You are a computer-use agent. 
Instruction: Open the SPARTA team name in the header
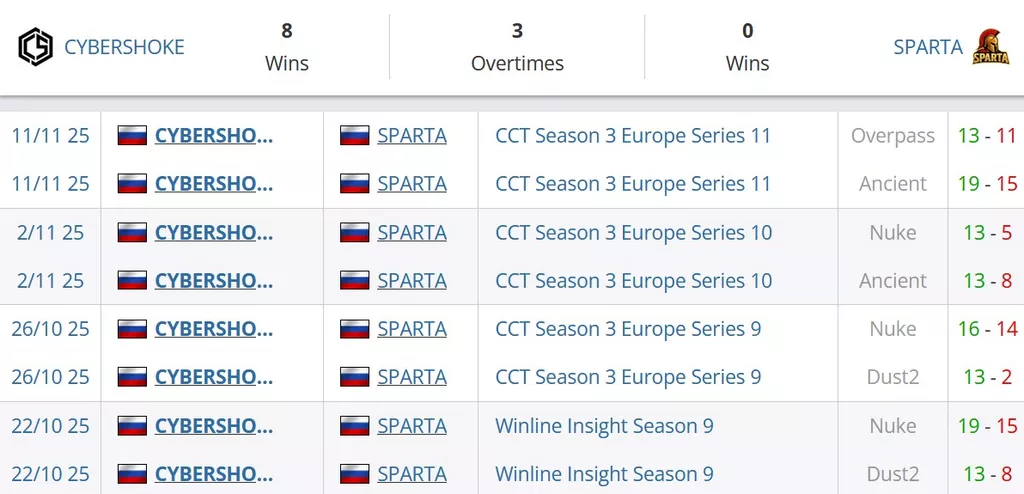(928, 47)
